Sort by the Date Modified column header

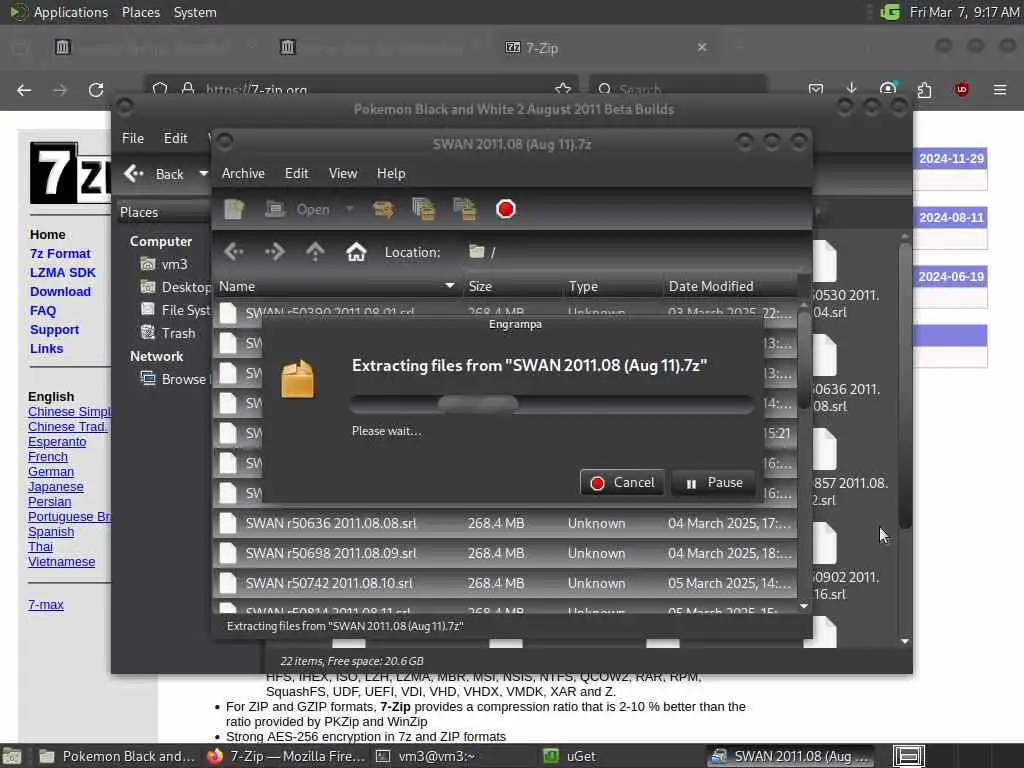730,286
